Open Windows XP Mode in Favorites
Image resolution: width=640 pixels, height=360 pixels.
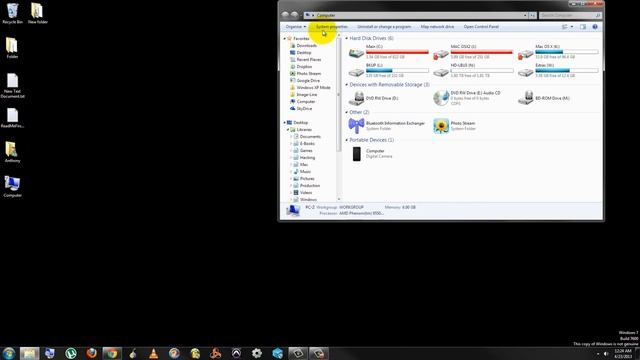[313, 88]
